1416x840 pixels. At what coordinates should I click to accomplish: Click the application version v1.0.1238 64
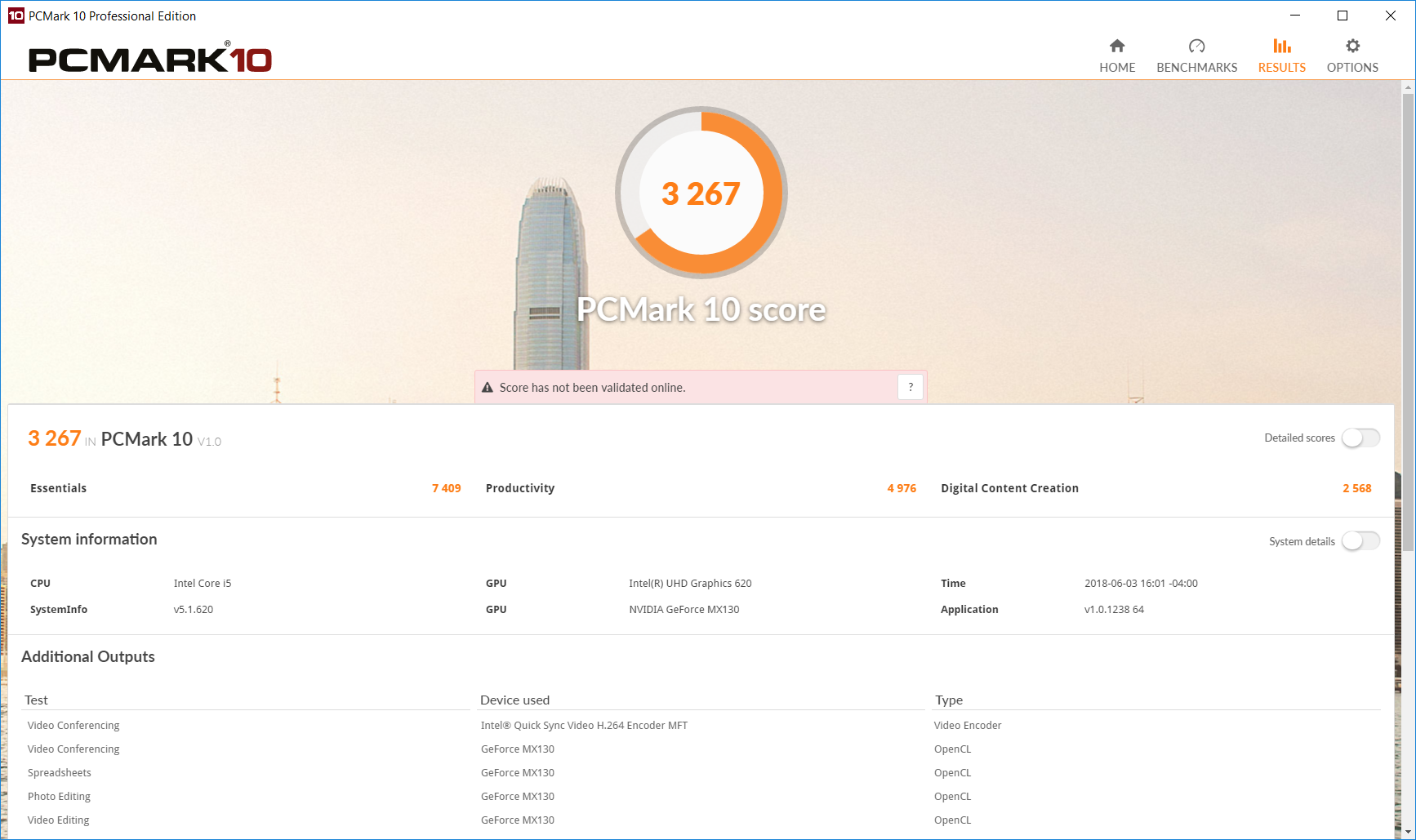(1114, 610)
